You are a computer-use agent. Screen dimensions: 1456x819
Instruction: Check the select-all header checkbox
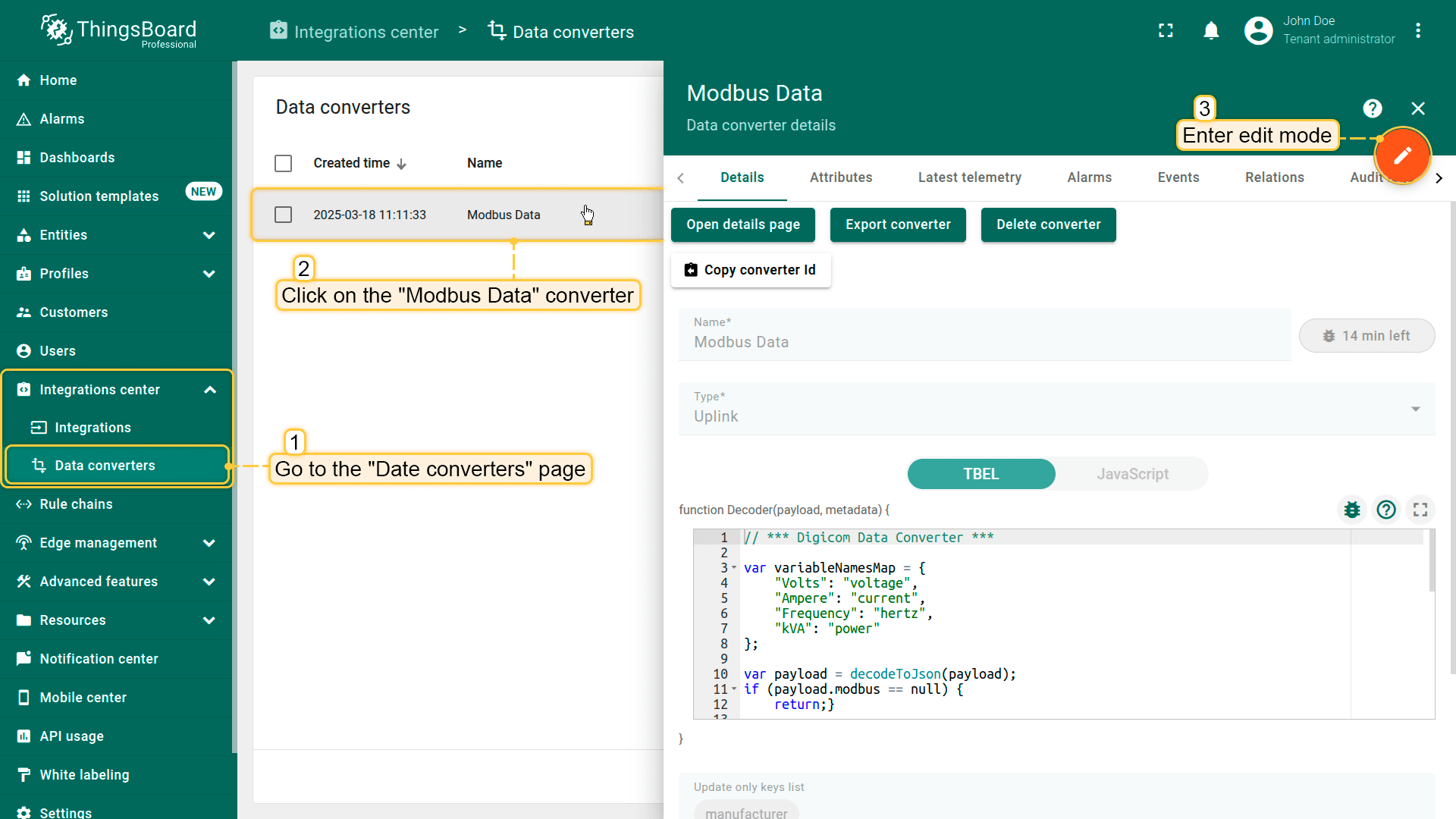pyautogui.click(x=283, y=163)
